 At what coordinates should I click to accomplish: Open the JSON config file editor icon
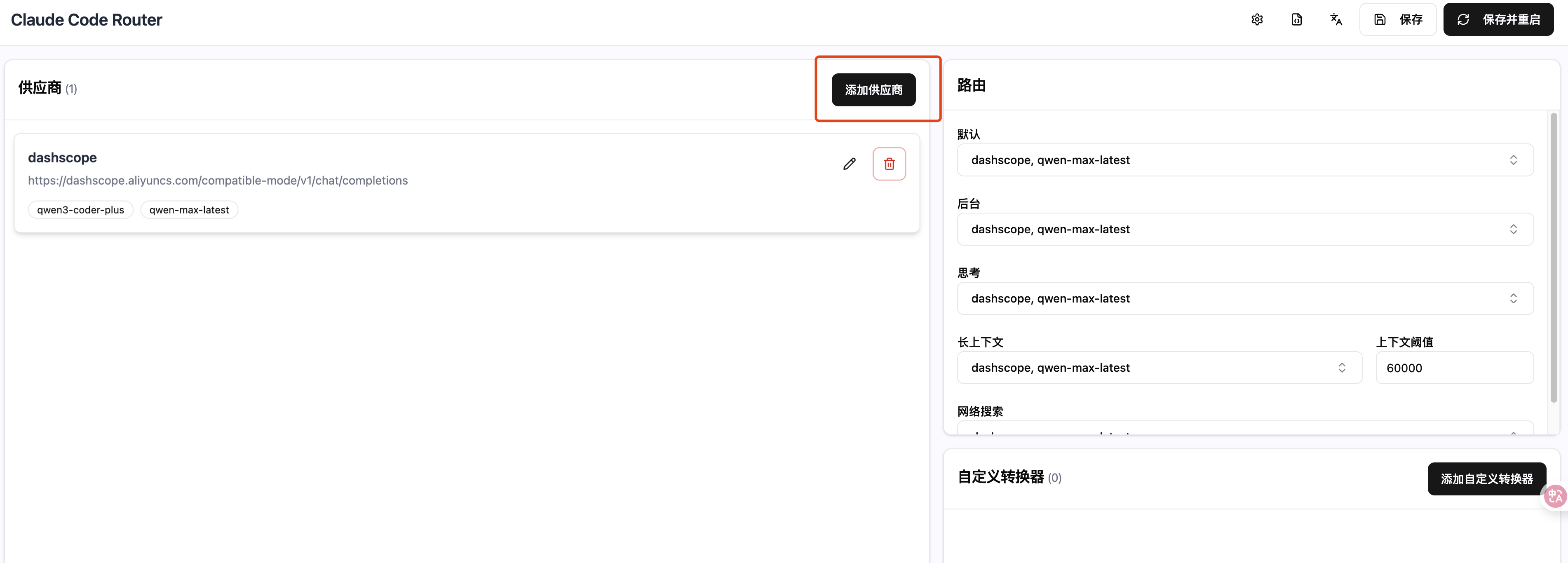1296,19
